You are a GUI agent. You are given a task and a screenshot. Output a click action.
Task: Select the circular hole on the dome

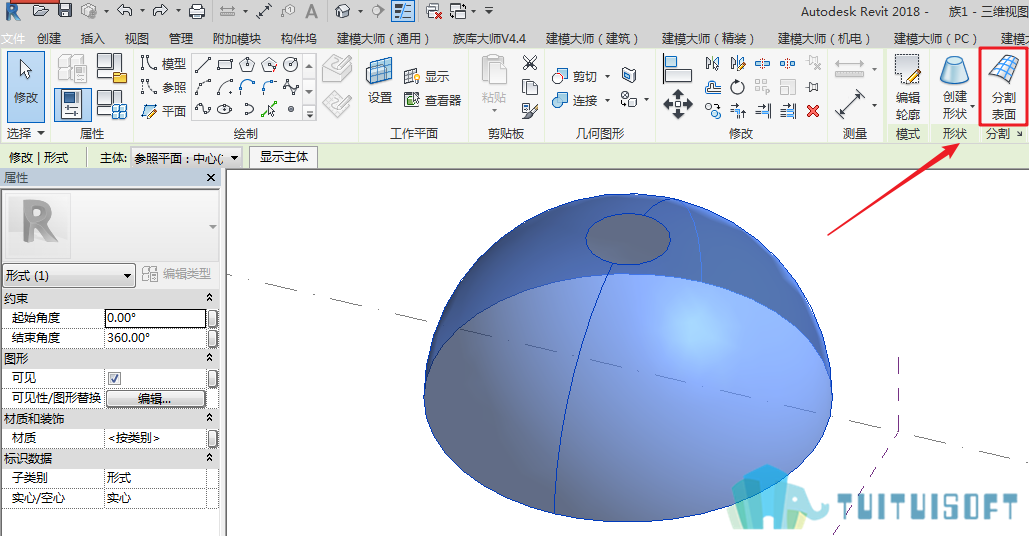(x=628, y=238)
